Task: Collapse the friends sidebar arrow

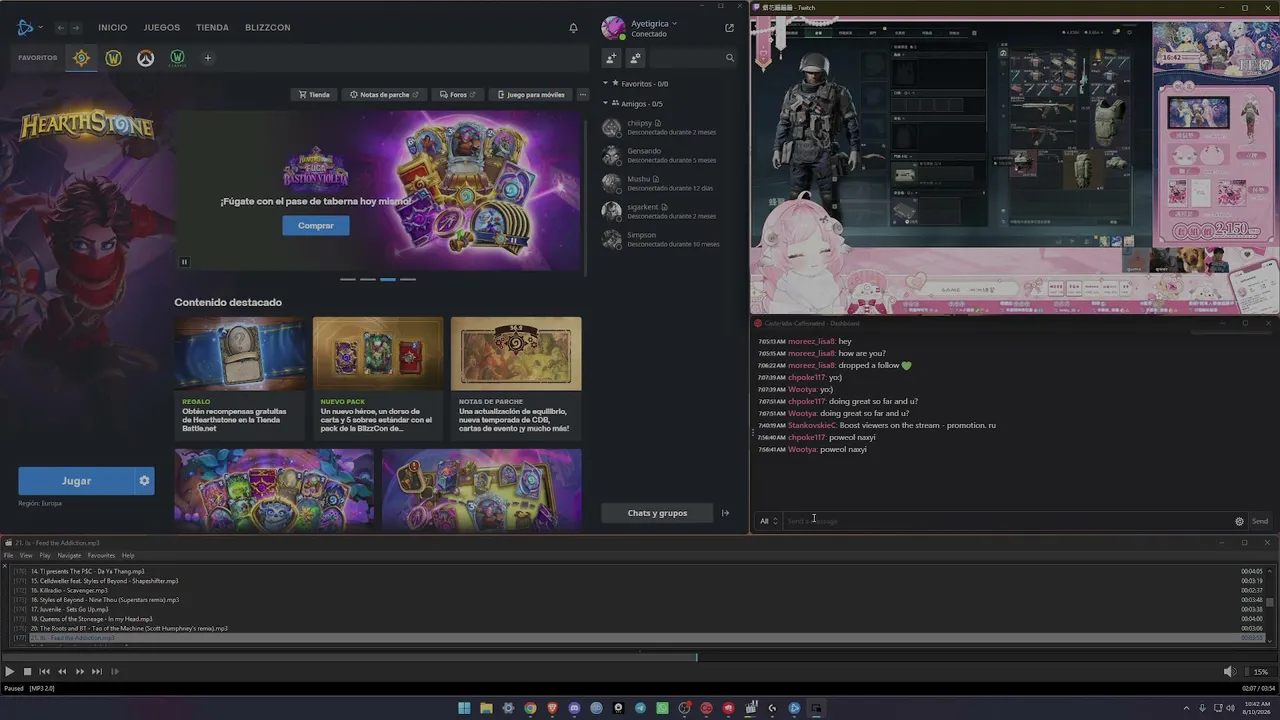Action: point(726,513)
